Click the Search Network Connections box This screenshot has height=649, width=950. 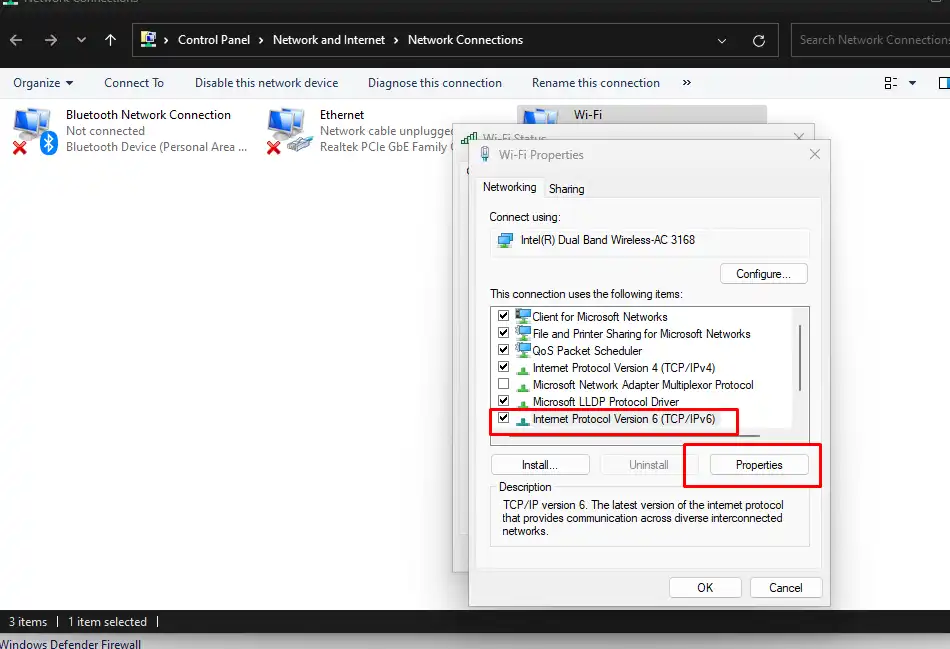click(871, 40)
